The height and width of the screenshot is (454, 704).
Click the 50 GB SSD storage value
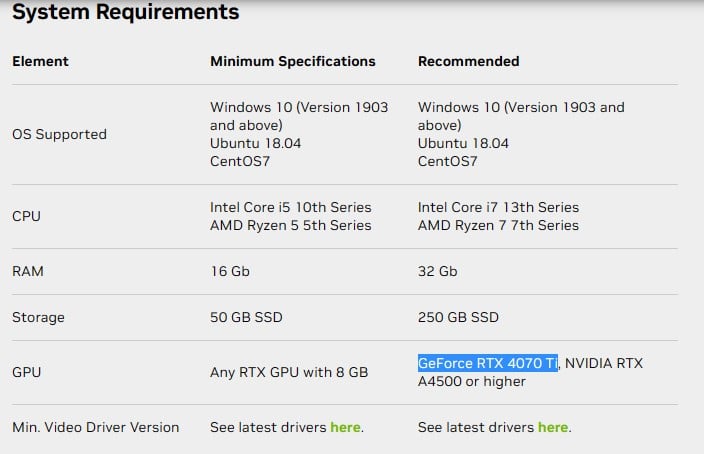(246, 317)
